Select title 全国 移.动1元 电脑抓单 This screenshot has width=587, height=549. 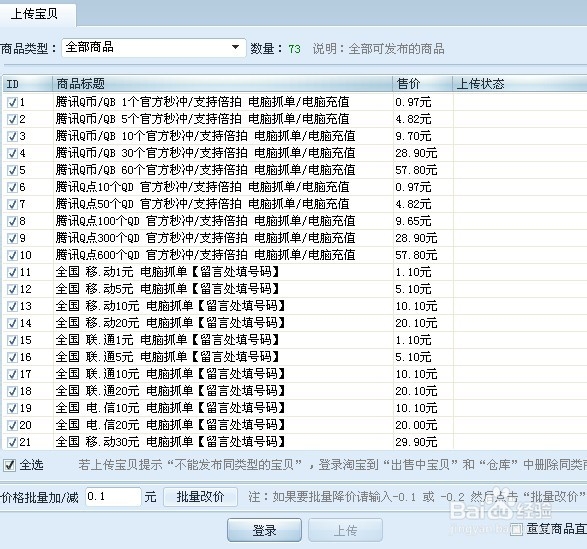(168, 272)
